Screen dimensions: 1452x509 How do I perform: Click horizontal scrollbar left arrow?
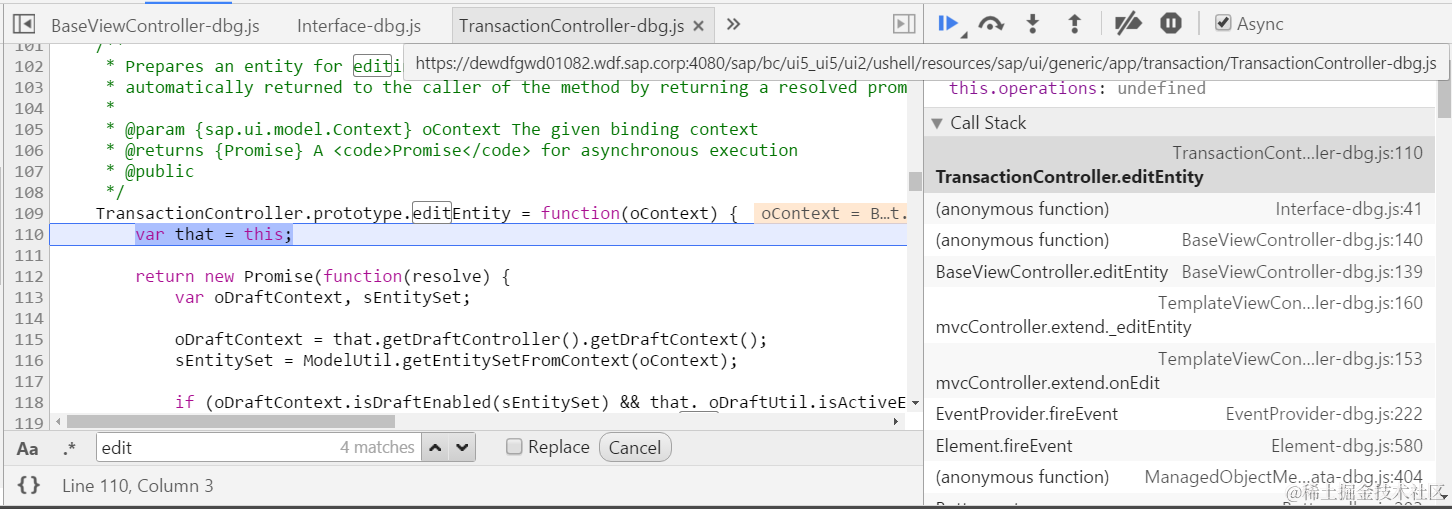coord(57,422)
